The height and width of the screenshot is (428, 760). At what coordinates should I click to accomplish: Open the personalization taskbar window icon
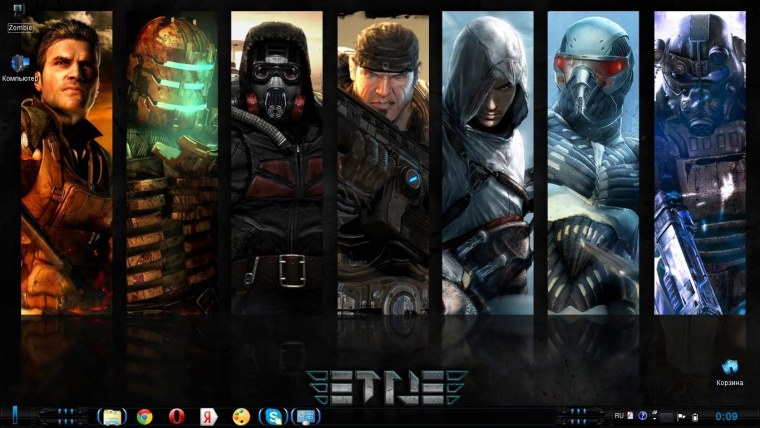tap(306, 416)
